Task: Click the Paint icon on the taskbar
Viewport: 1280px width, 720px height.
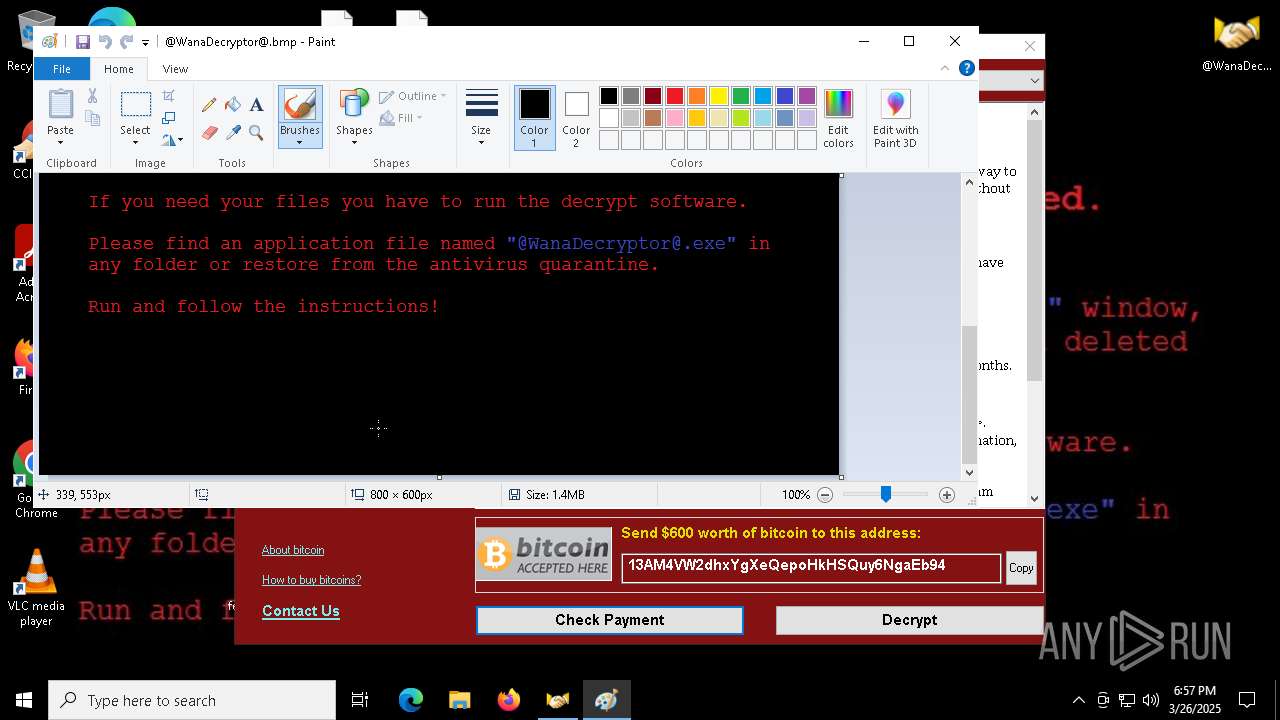Action: (607, 700)
